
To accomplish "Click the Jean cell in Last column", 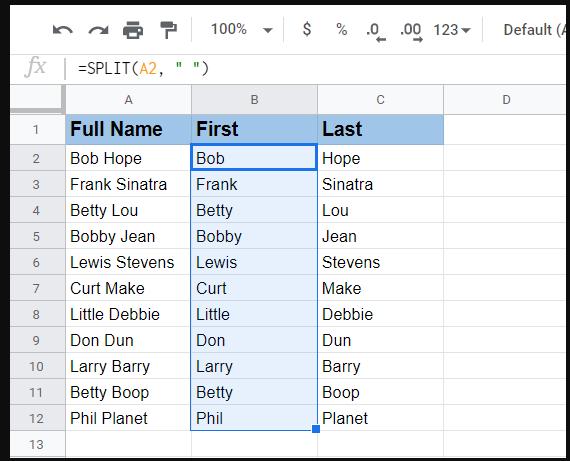I will pyautogui.click(x=380, y=236).
